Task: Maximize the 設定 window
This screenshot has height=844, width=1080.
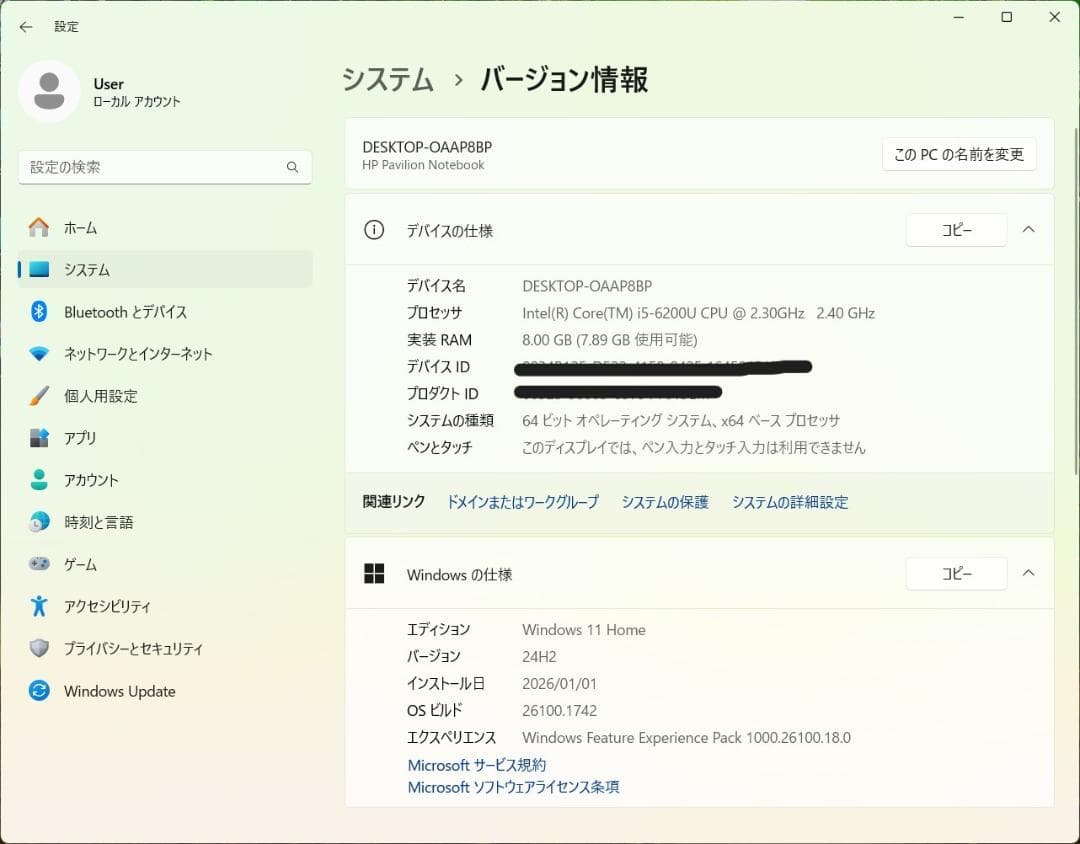Action: pyautogui.click(x=1006, y=17)
